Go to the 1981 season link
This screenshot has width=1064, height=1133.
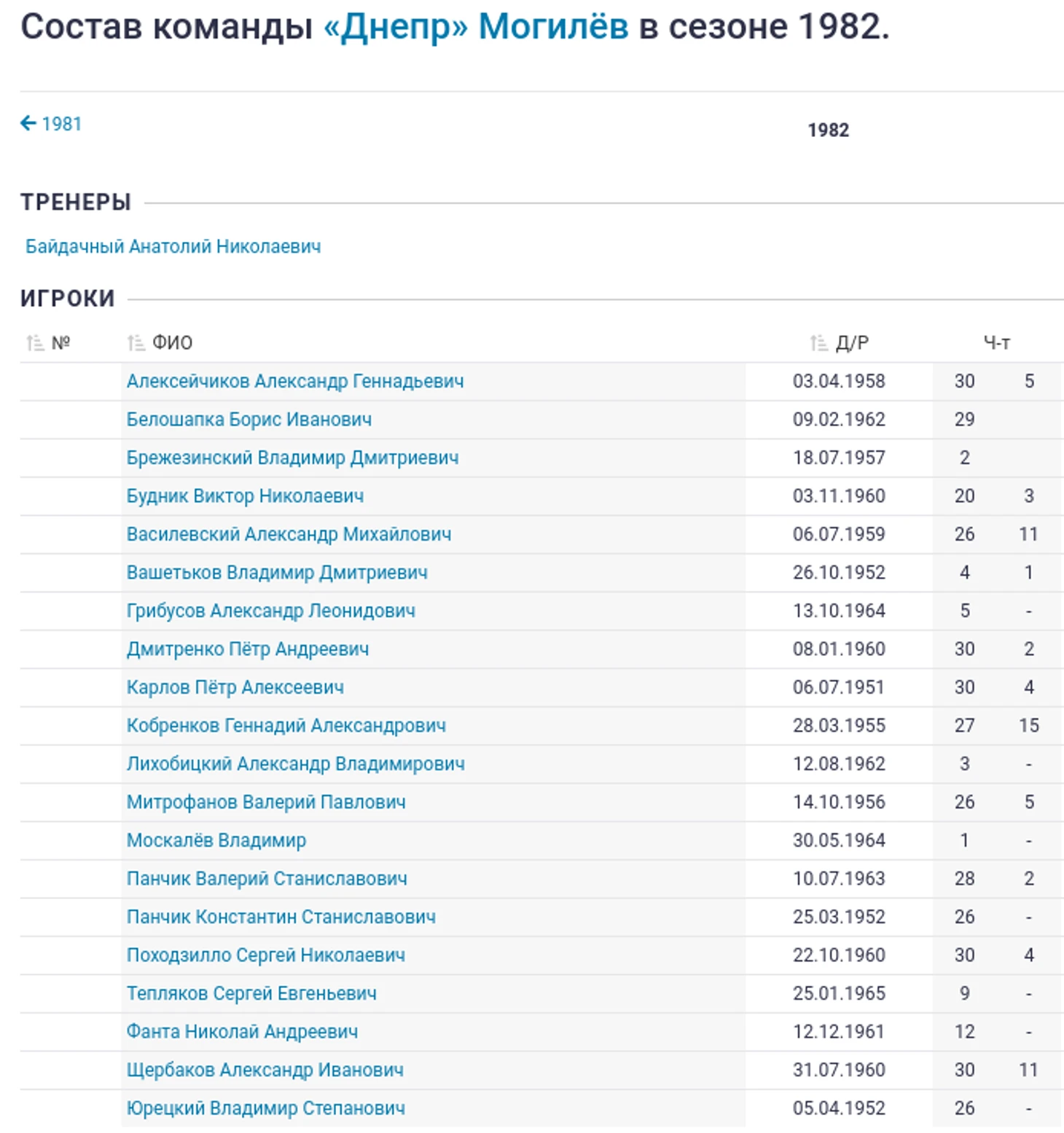pyautogui.click(x=61, y=124)
